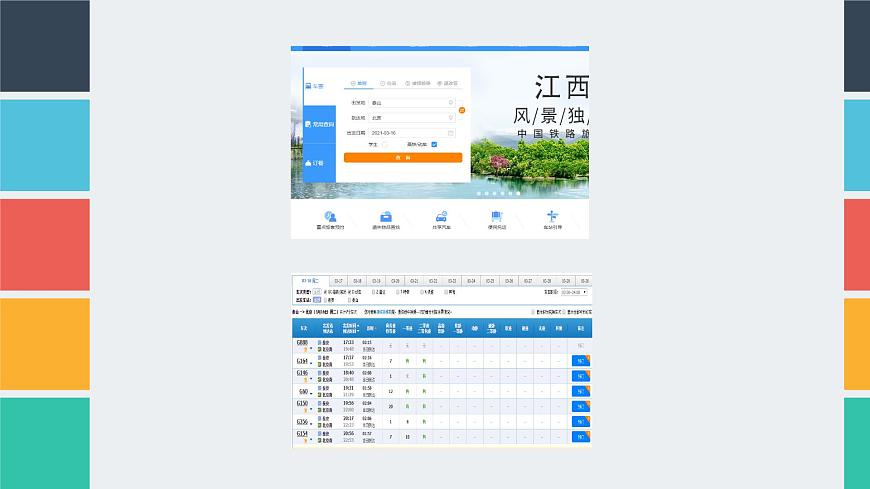Select the one-way trip tab
870x489 pixels.
pos(358,83)
